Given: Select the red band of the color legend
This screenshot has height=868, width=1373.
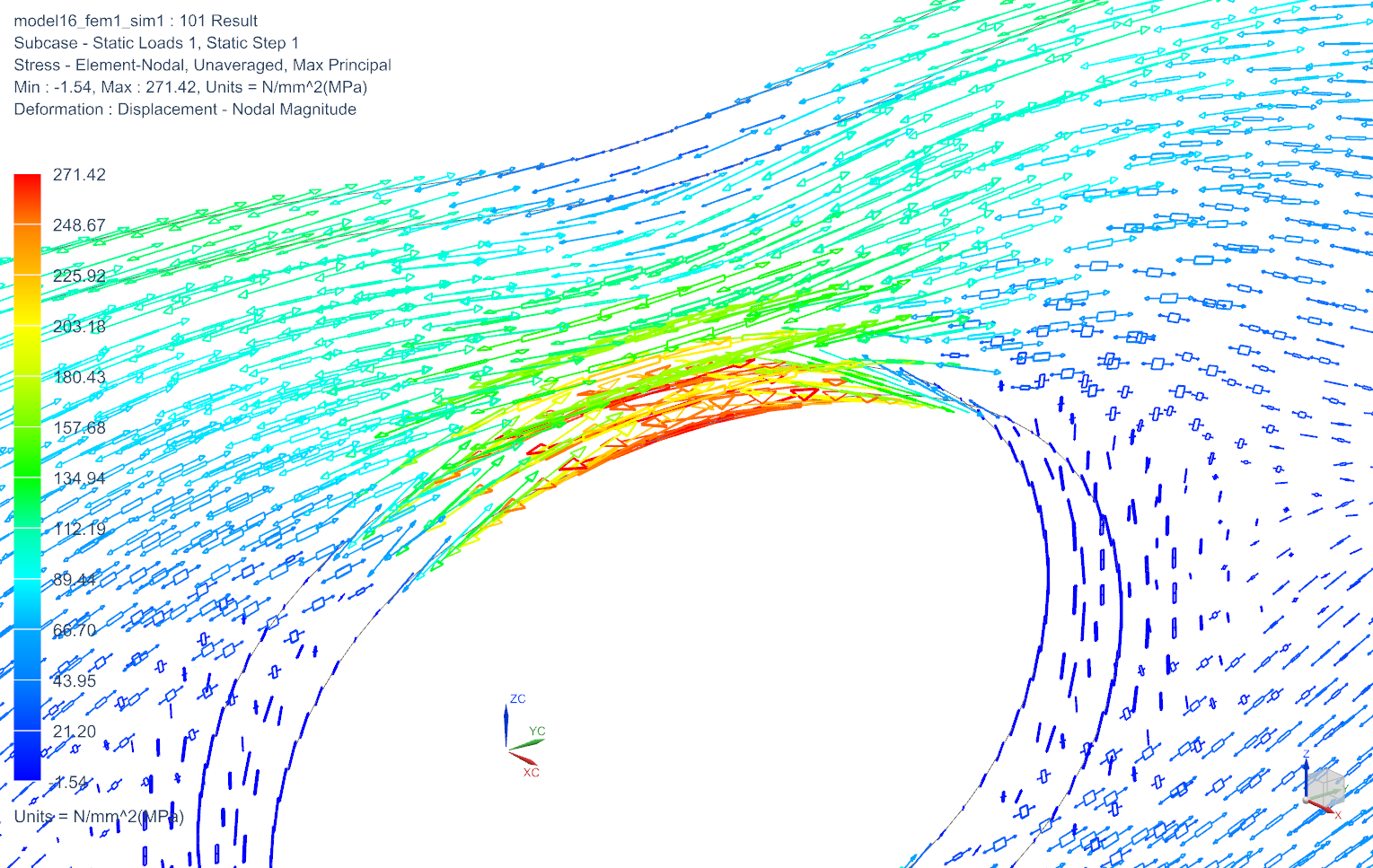Looking at the screenshot, I should tap(27, 199).
